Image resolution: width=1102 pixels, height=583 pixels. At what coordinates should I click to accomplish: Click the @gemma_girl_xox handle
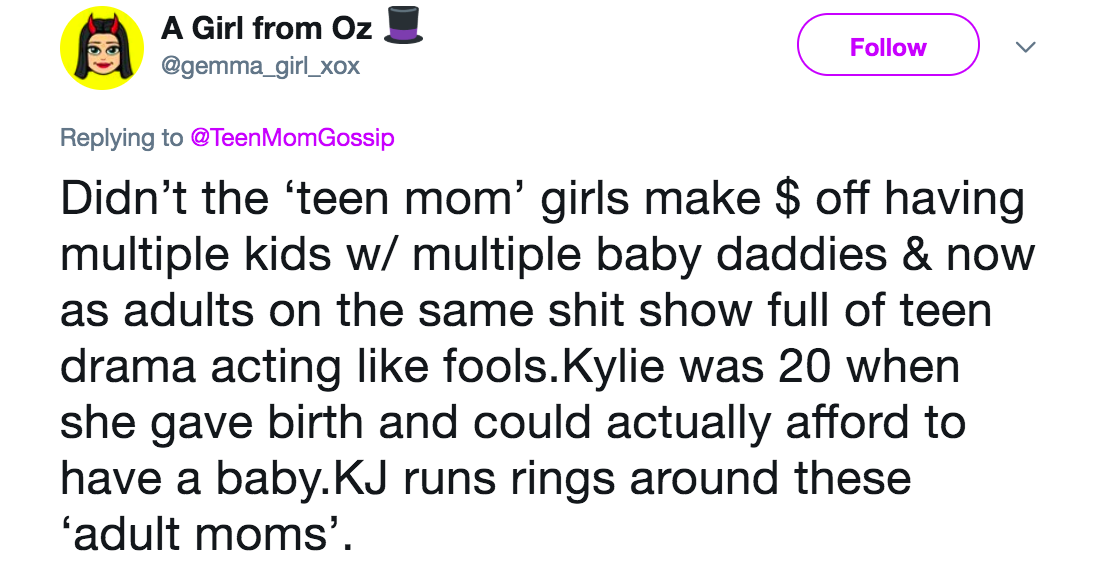[x=260, y=67]
